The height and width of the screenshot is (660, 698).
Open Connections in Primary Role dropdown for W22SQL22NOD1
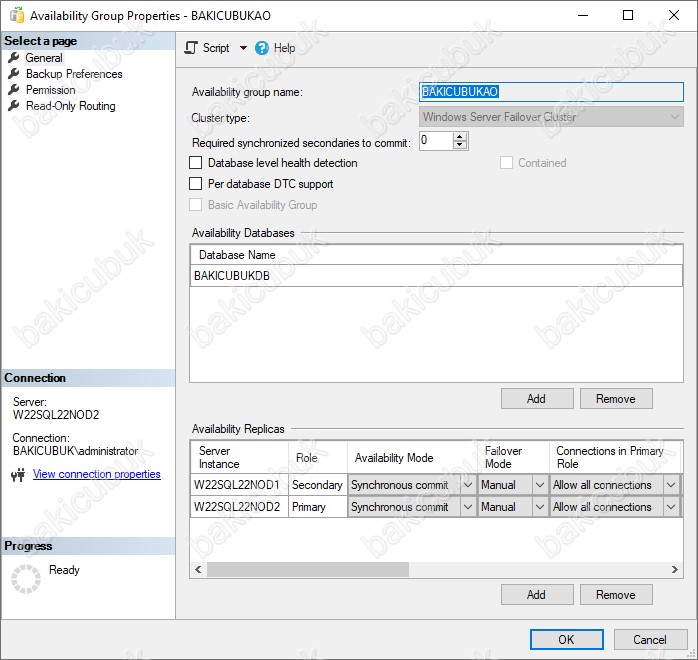[x=671, y=485]
